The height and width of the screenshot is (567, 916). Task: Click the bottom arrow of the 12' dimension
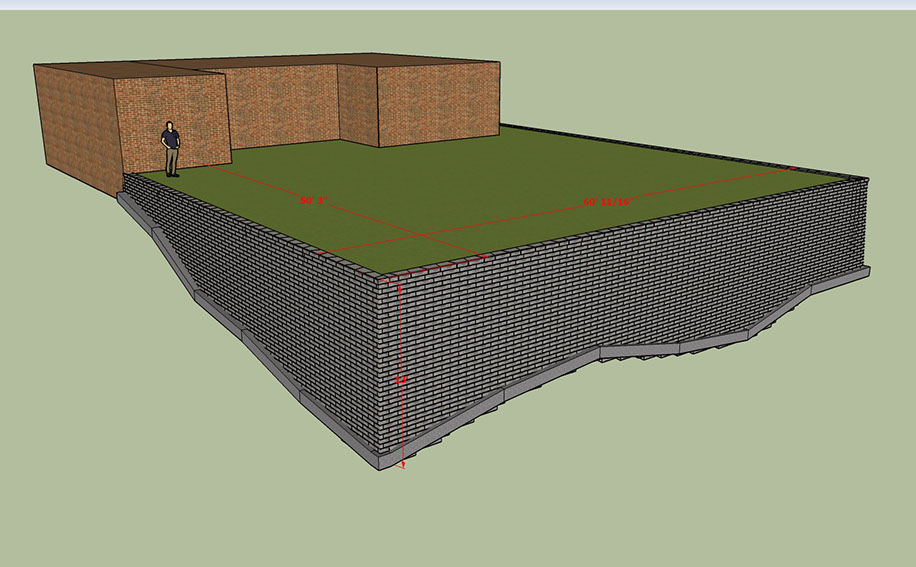[403, 465]
